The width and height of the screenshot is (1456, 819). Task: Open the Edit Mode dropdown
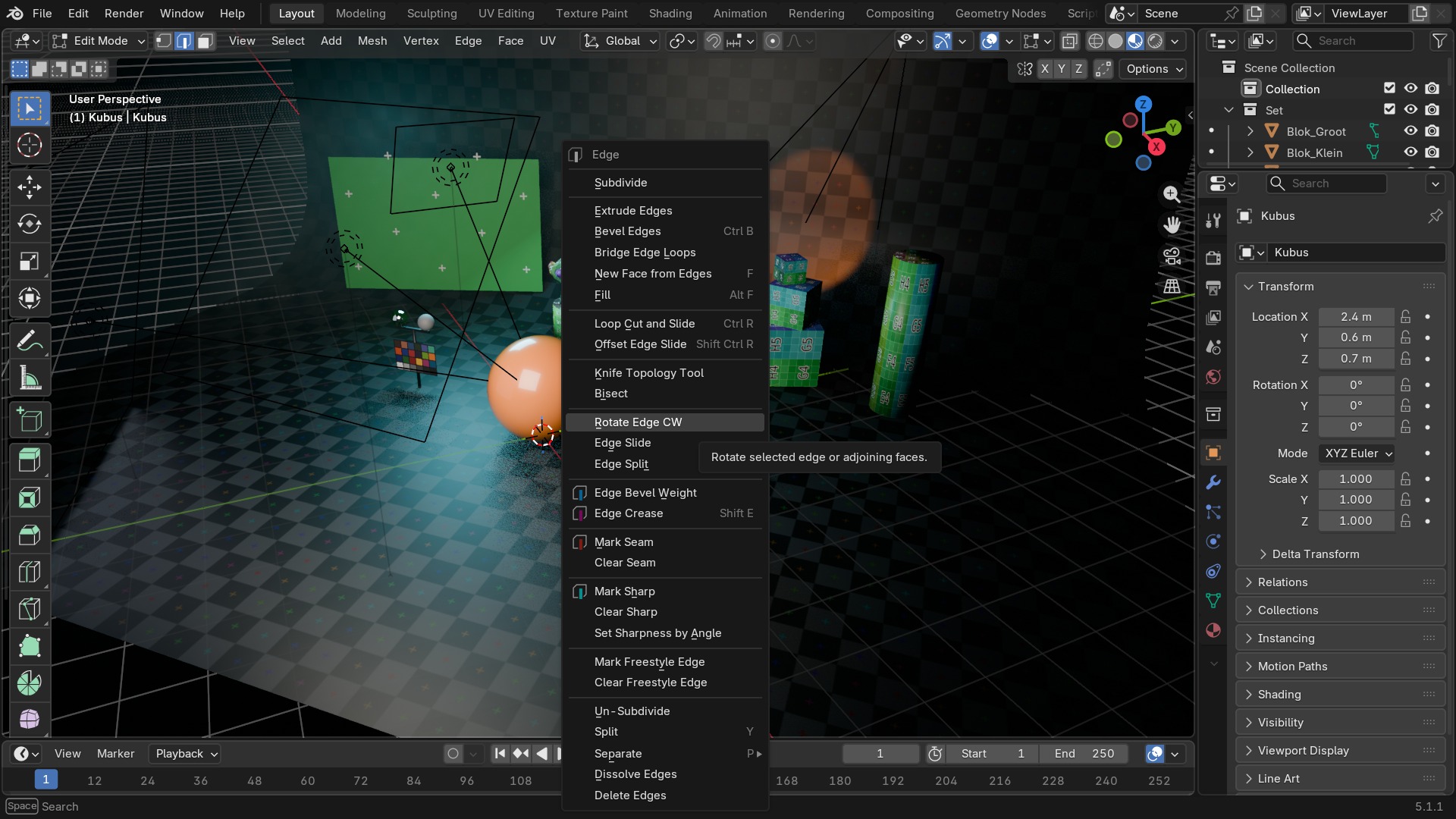(99, 41)
